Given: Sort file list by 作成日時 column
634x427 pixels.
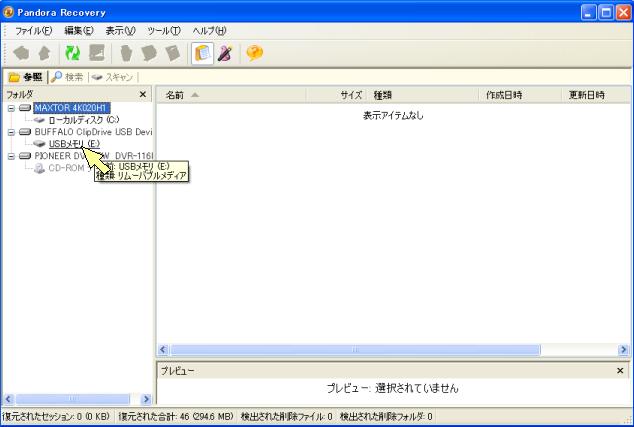Looking at the screenshot, I should tap(520, 95).
